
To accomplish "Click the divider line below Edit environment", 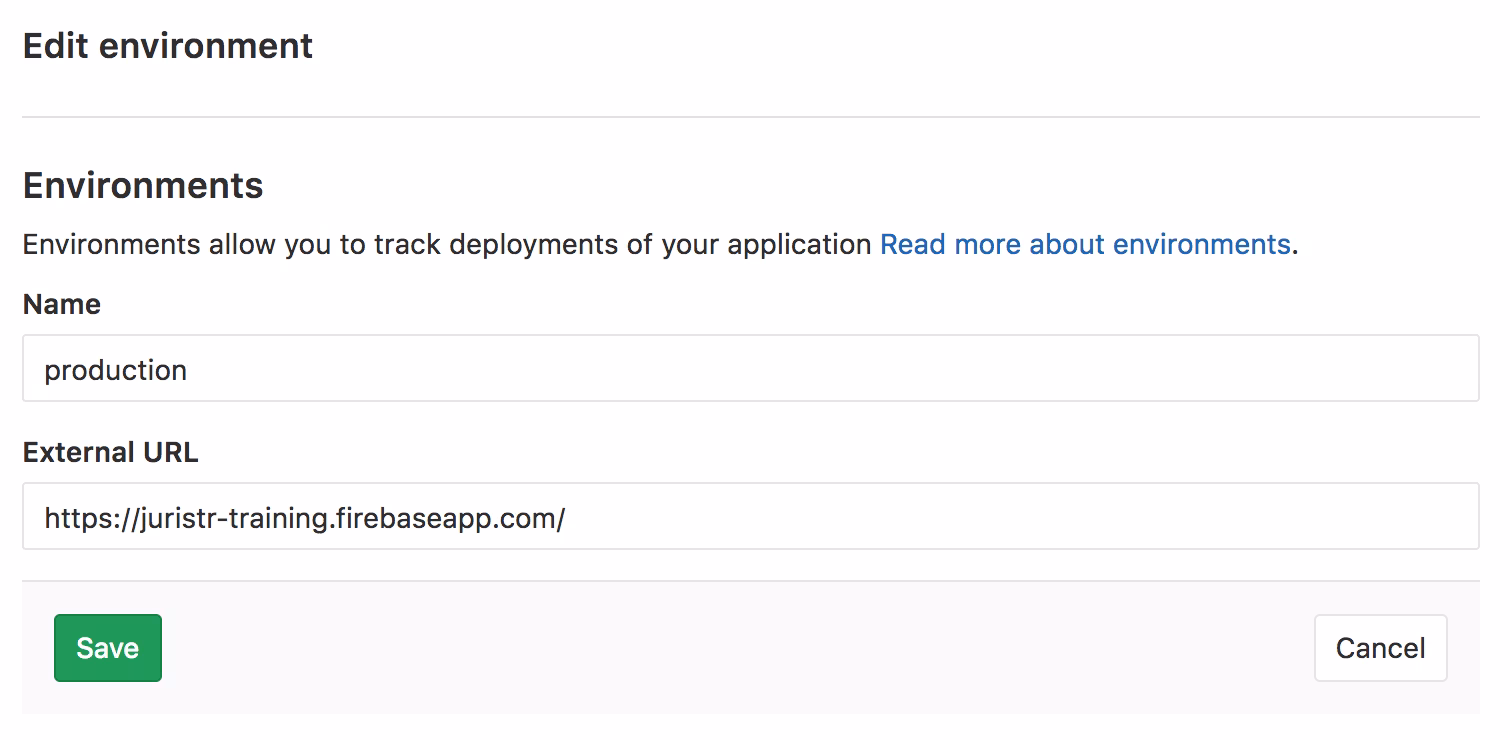I will [750, 117].
